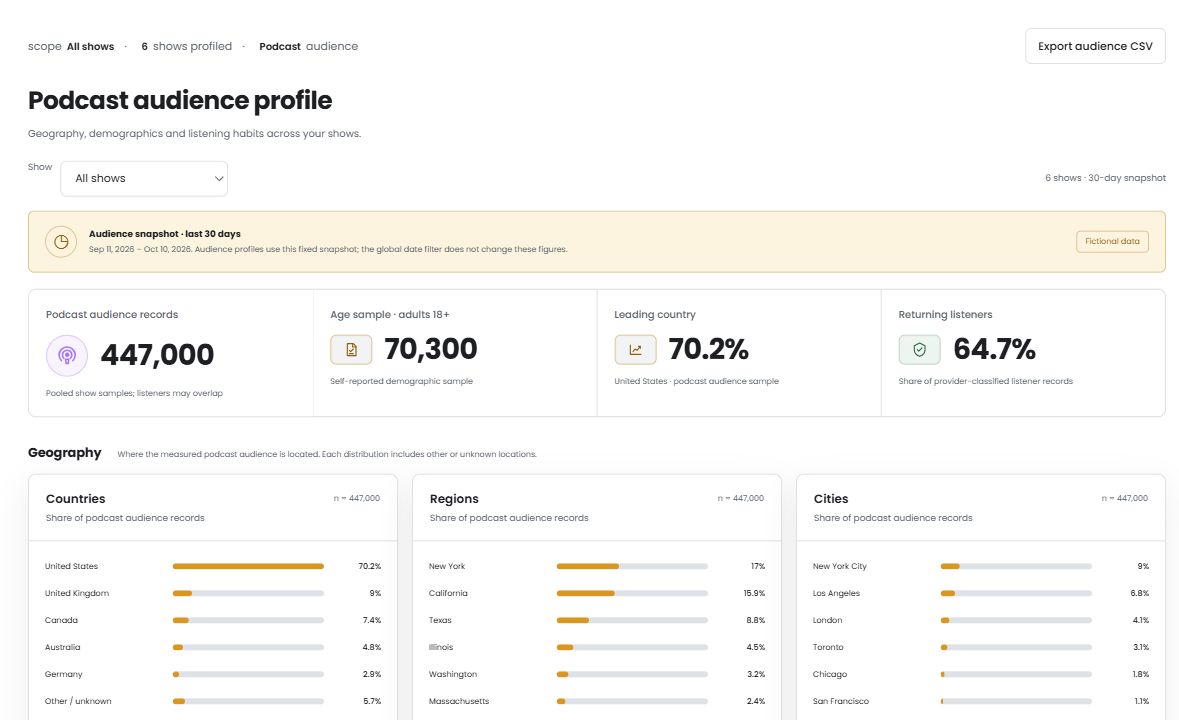Click the Illinois row label
Screen dimensions: 1179x720
click(x=441, y=647)
